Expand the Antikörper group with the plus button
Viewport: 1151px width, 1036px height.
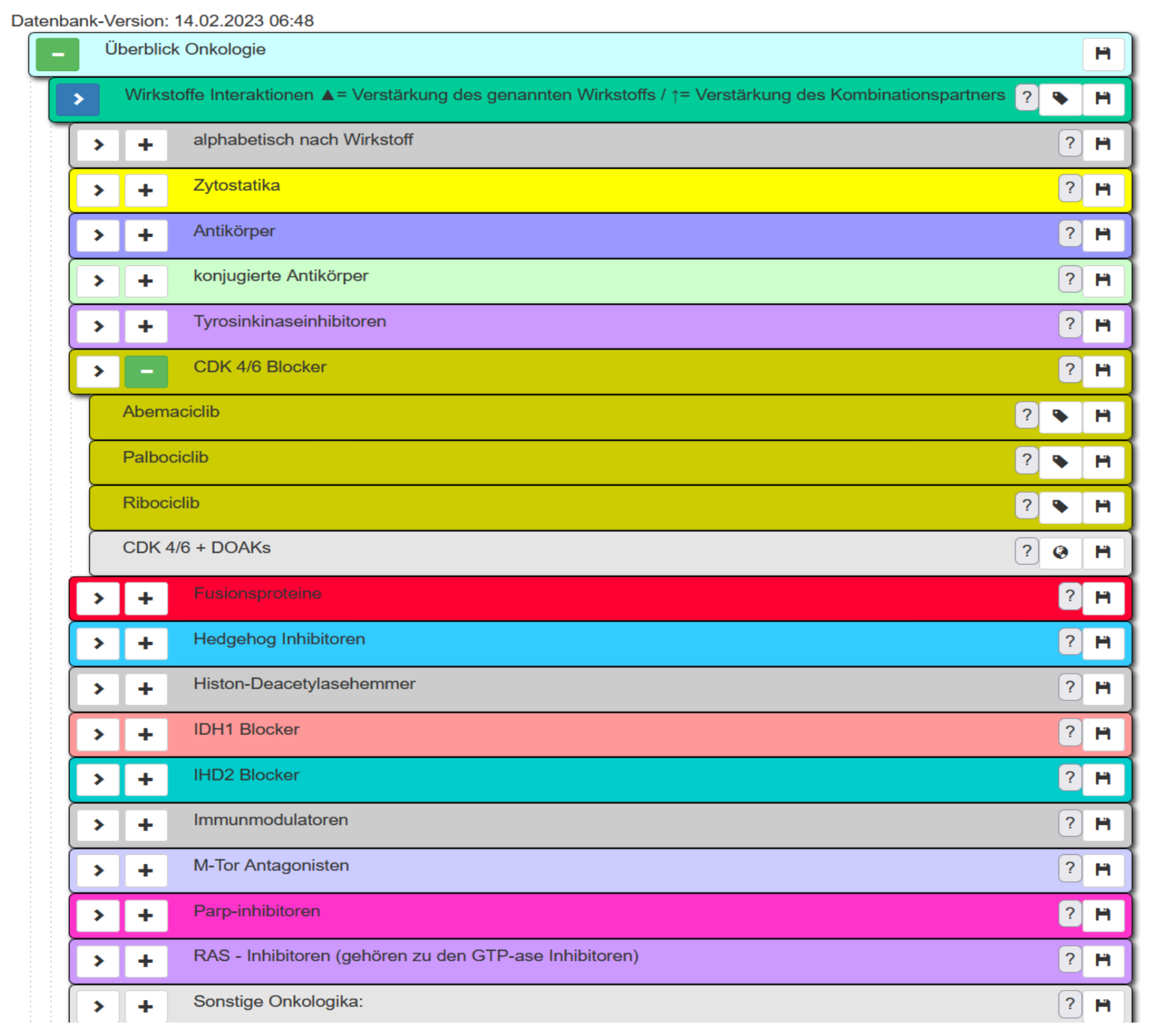[x=146, y=235]
